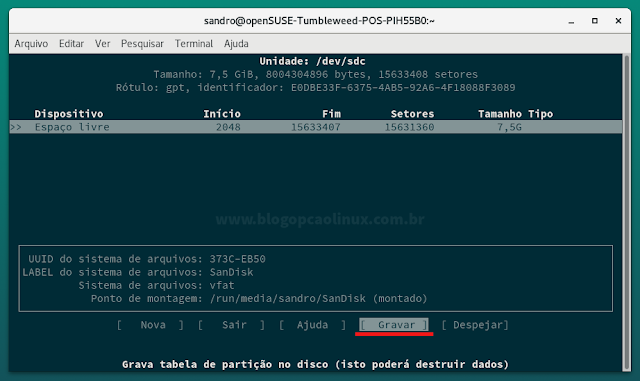Click the 7,5G size value
Viewport: 640px width, 381px height.
[509, 127]
